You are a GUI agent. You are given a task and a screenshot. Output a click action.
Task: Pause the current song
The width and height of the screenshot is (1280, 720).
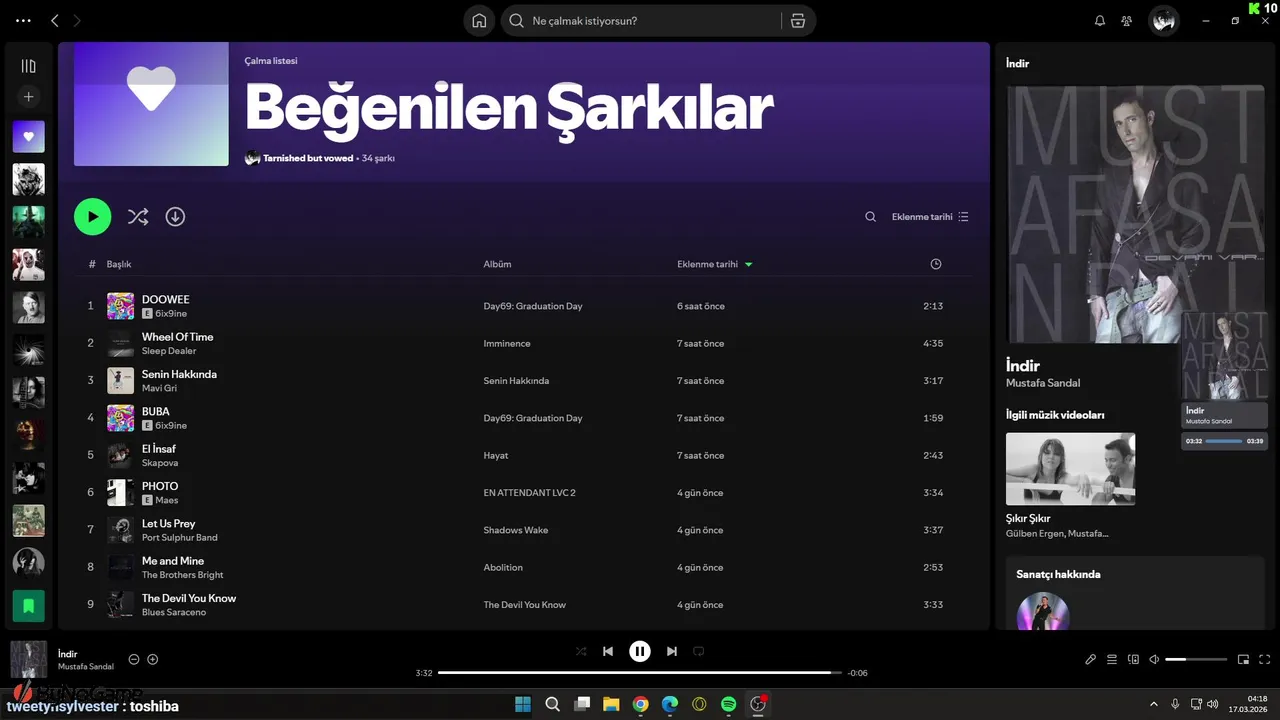click(x=640, y=651)
